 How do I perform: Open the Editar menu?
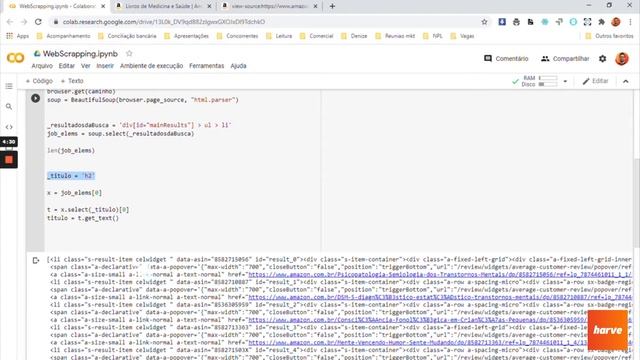pos(67,66)
